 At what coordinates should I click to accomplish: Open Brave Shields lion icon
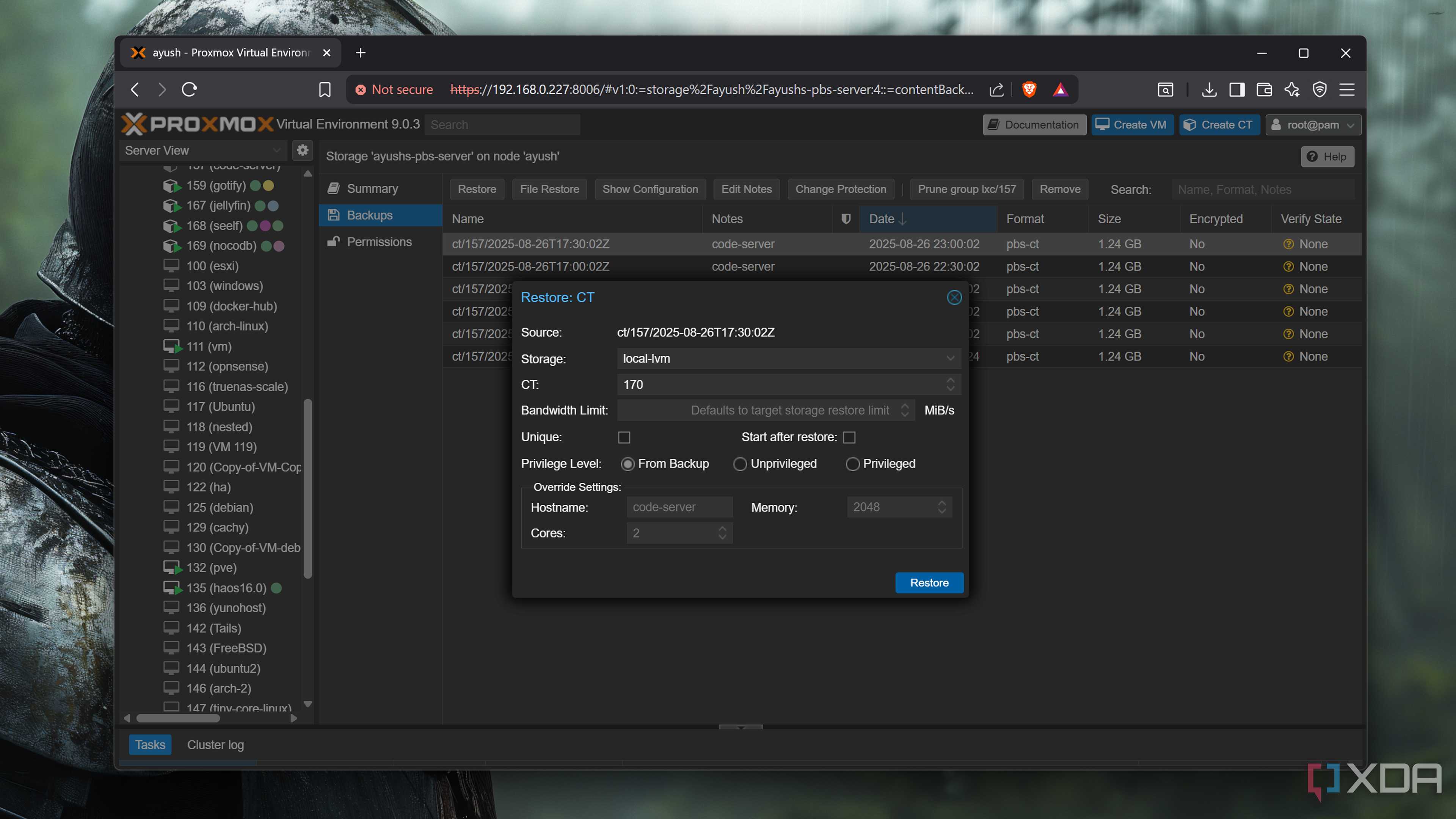click(x=1029, y=89)
